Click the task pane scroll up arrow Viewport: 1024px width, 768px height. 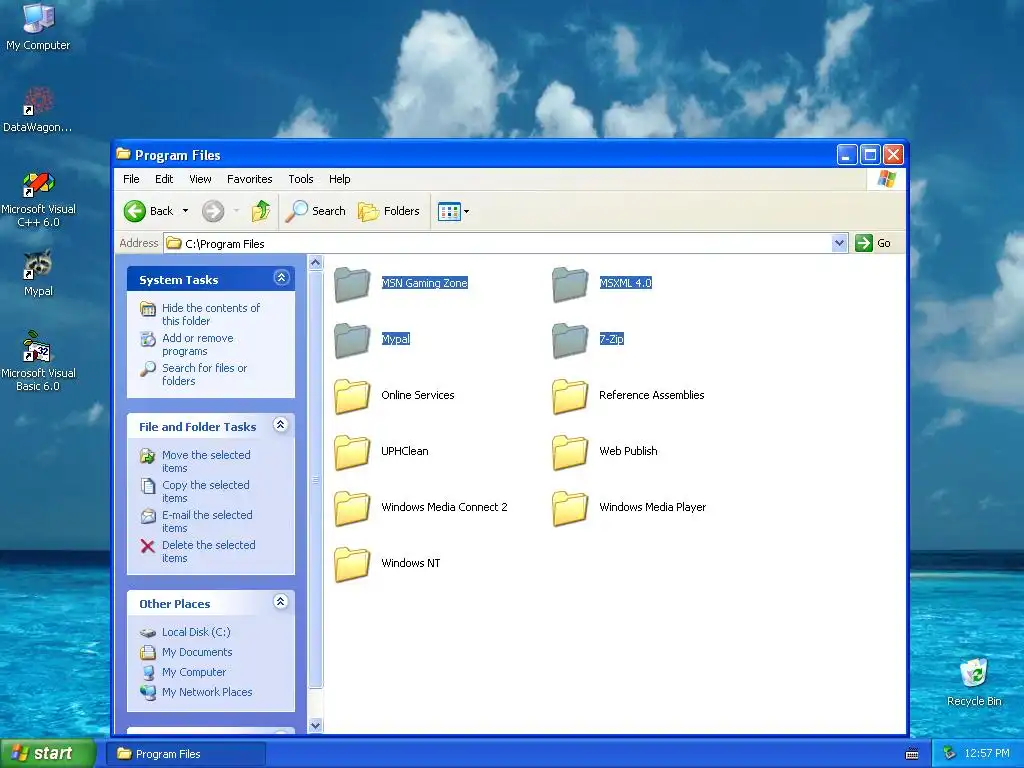tap(315, 263)
